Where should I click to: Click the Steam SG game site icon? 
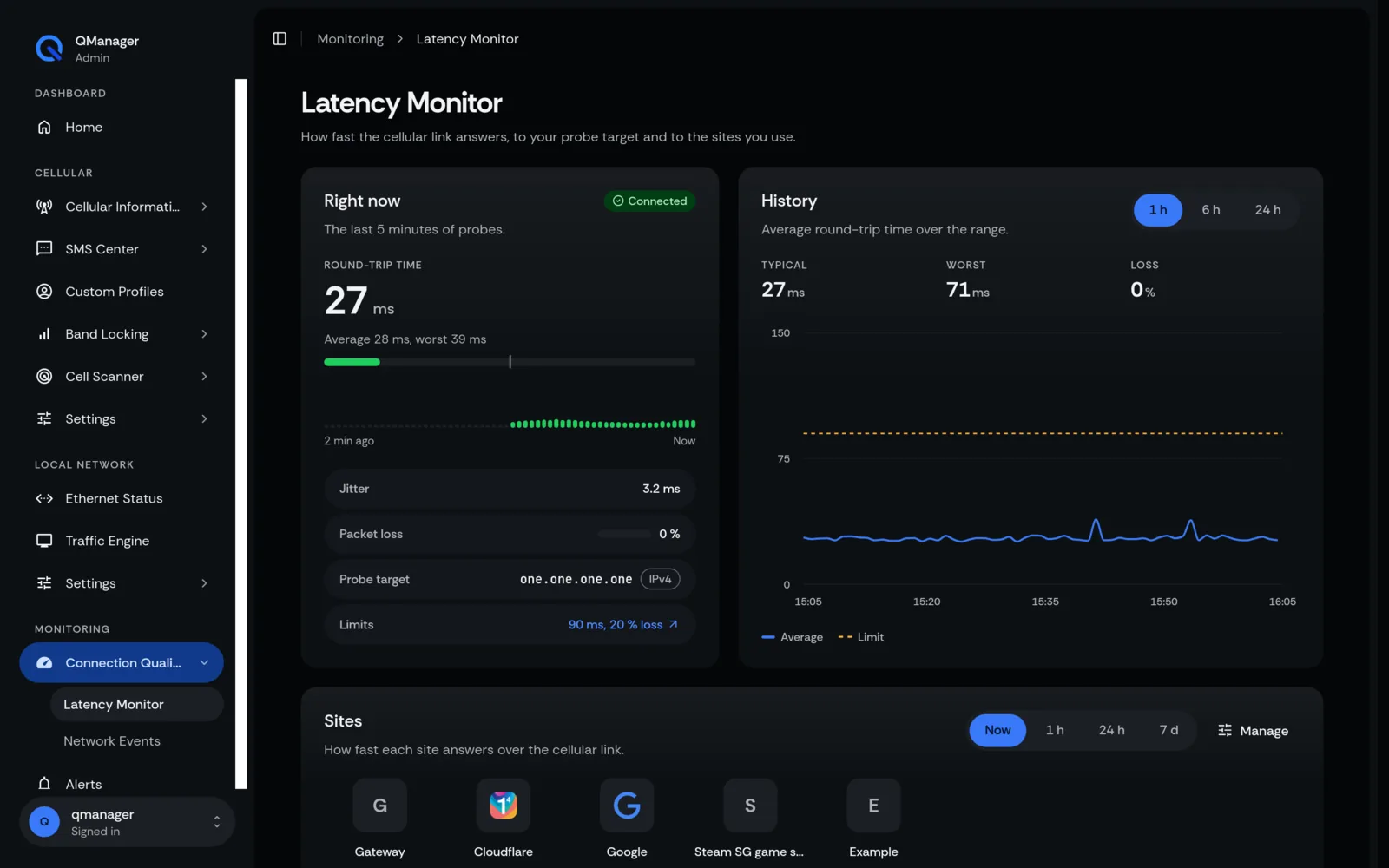pyautogui.click(x=750, y=806)
